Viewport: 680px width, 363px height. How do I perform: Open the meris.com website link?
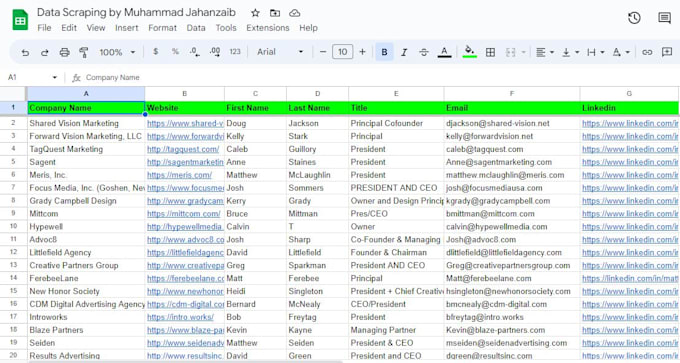(x=179, y=175)
